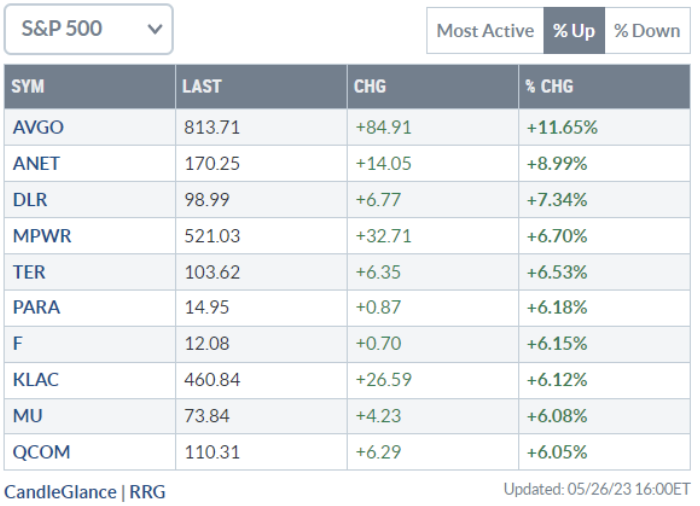This screenshot has width=700, height=506.
Task: Click the SYM column header
Action: (x=28, y=87)
